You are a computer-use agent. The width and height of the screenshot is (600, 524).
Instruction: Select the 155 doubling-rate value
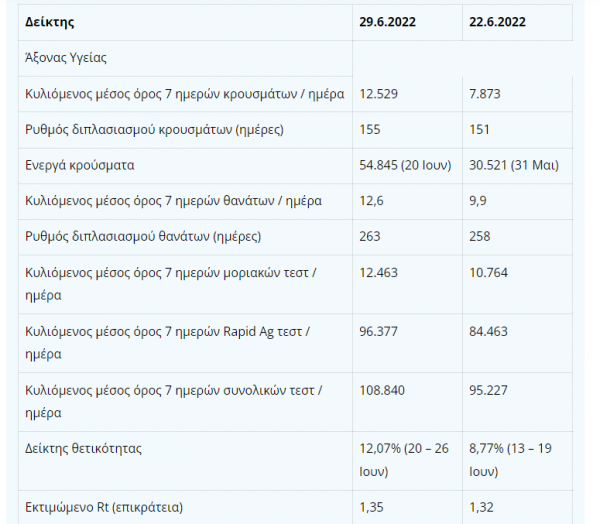point(369,130)
